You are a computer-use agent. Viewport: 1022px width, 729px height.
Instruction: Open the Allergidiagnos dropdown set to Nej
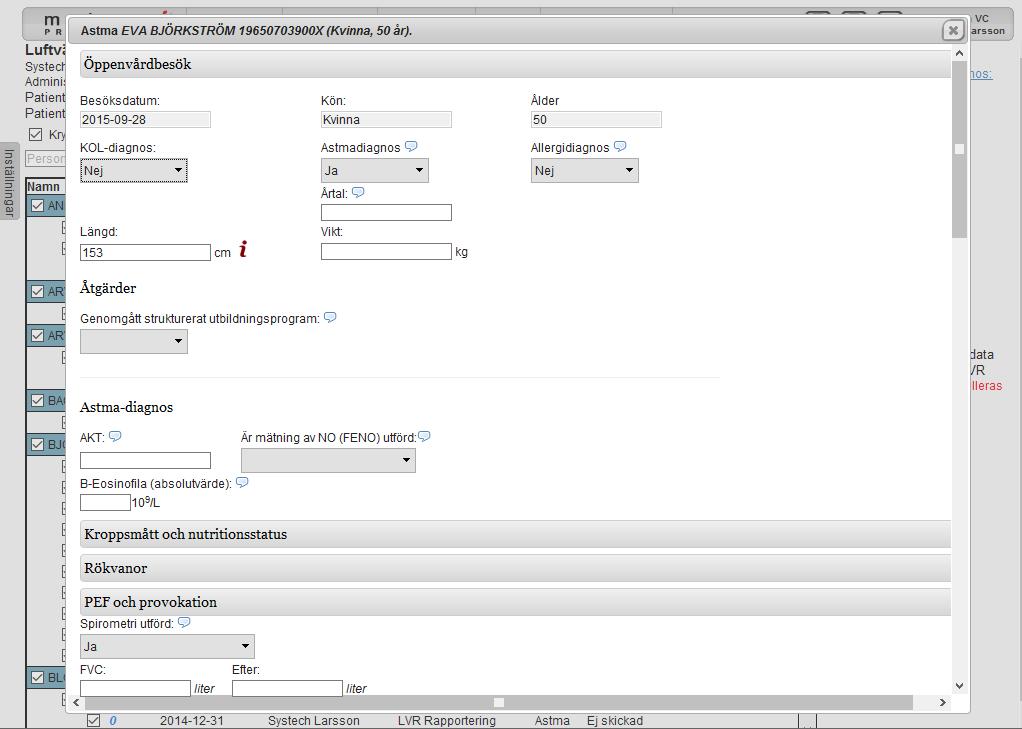[585, 170]
